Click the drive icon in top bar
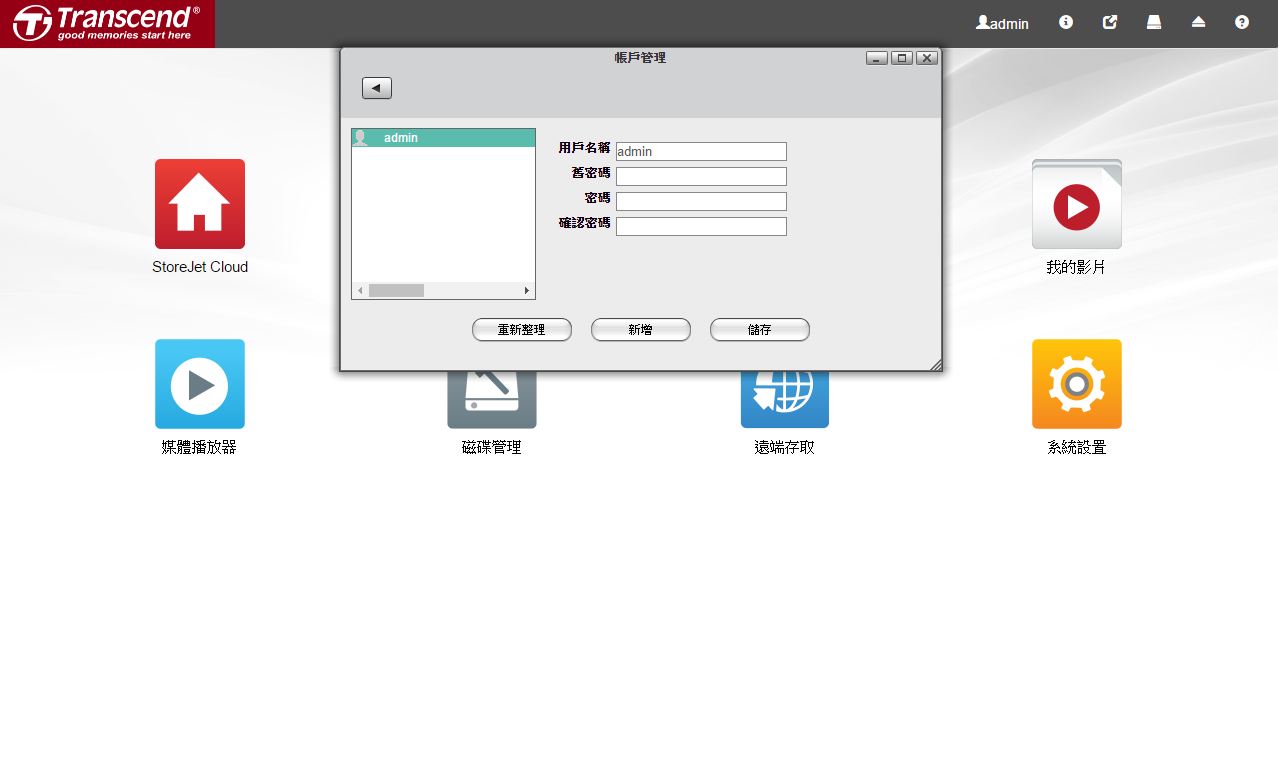 [x=1154, y=22]
